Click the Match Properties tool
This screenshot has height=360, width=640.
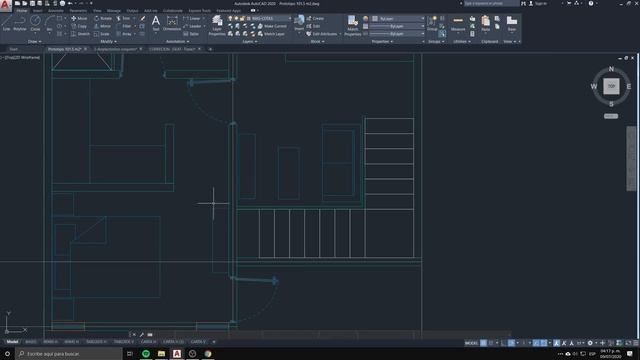click(x=352, y=25)
